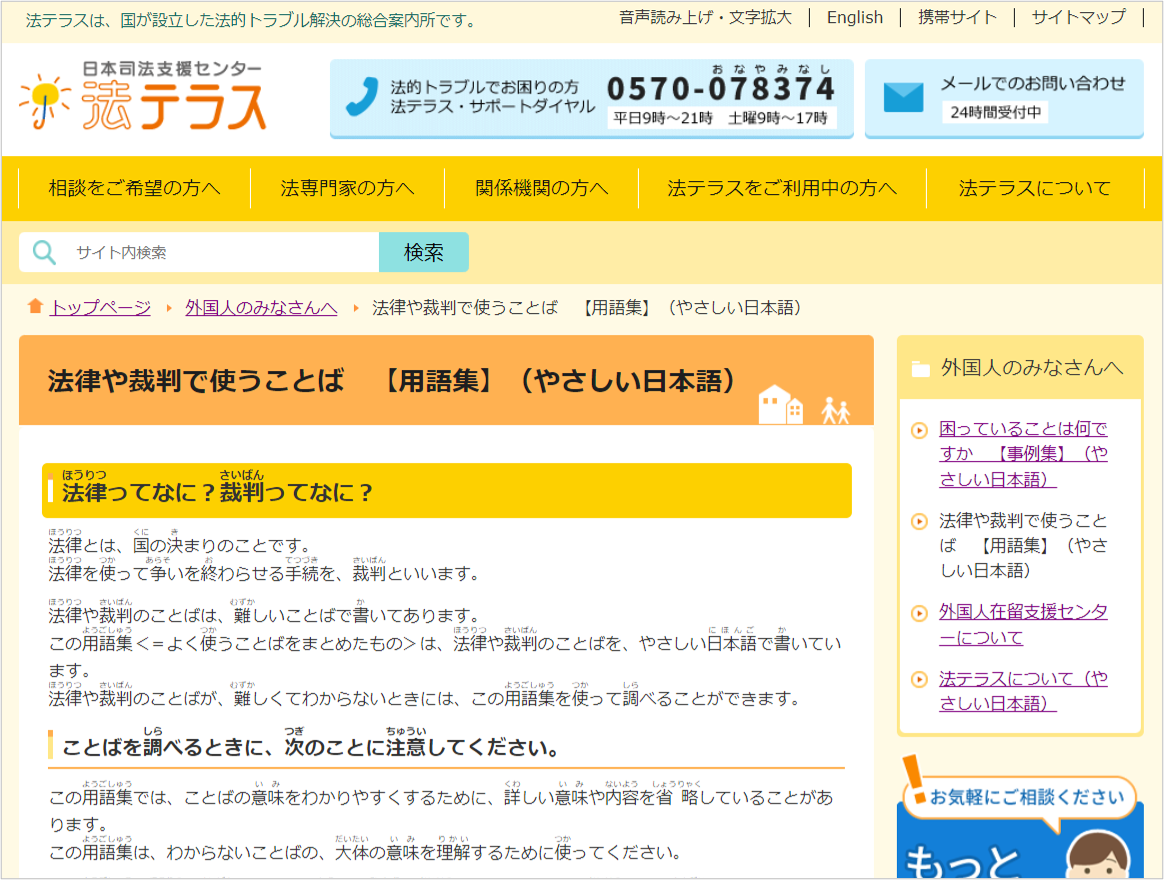The image size is (1164, 880).
Task: Click the 携帯サイト link
Action: pos(957,17)
